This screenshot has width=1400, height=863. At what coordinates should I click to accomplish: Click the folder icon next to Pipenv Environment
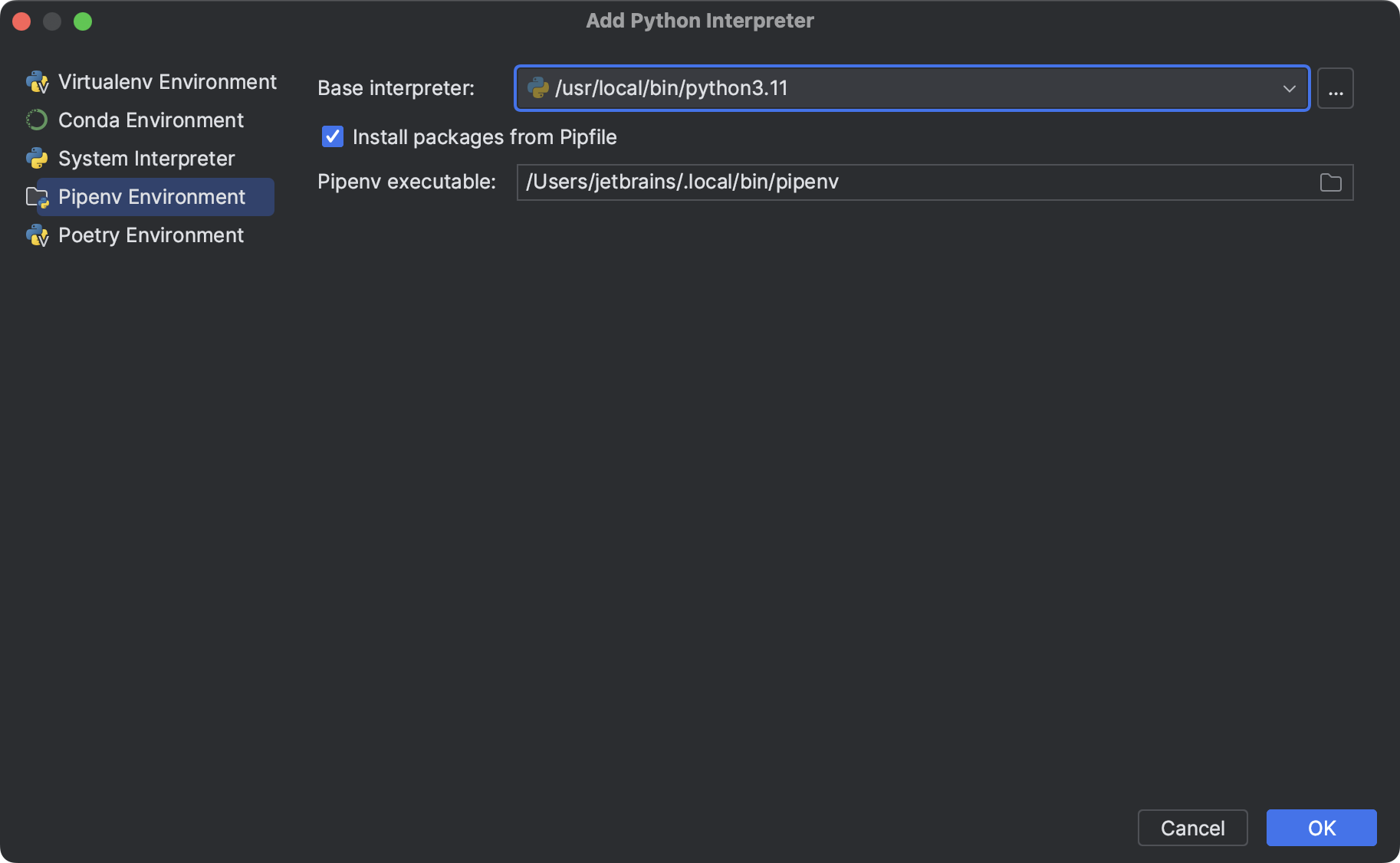tap(38, 197)
